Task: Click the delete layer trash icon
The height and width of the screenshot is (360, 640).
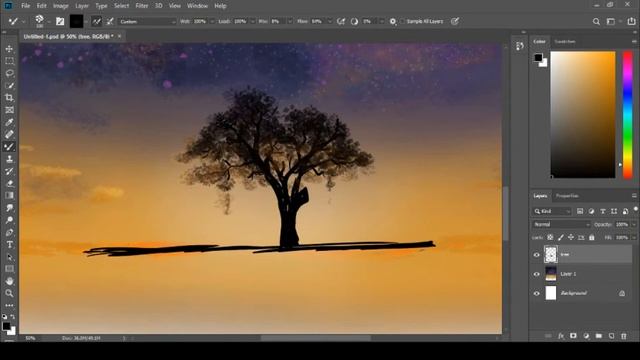Action: coord(624,336)
